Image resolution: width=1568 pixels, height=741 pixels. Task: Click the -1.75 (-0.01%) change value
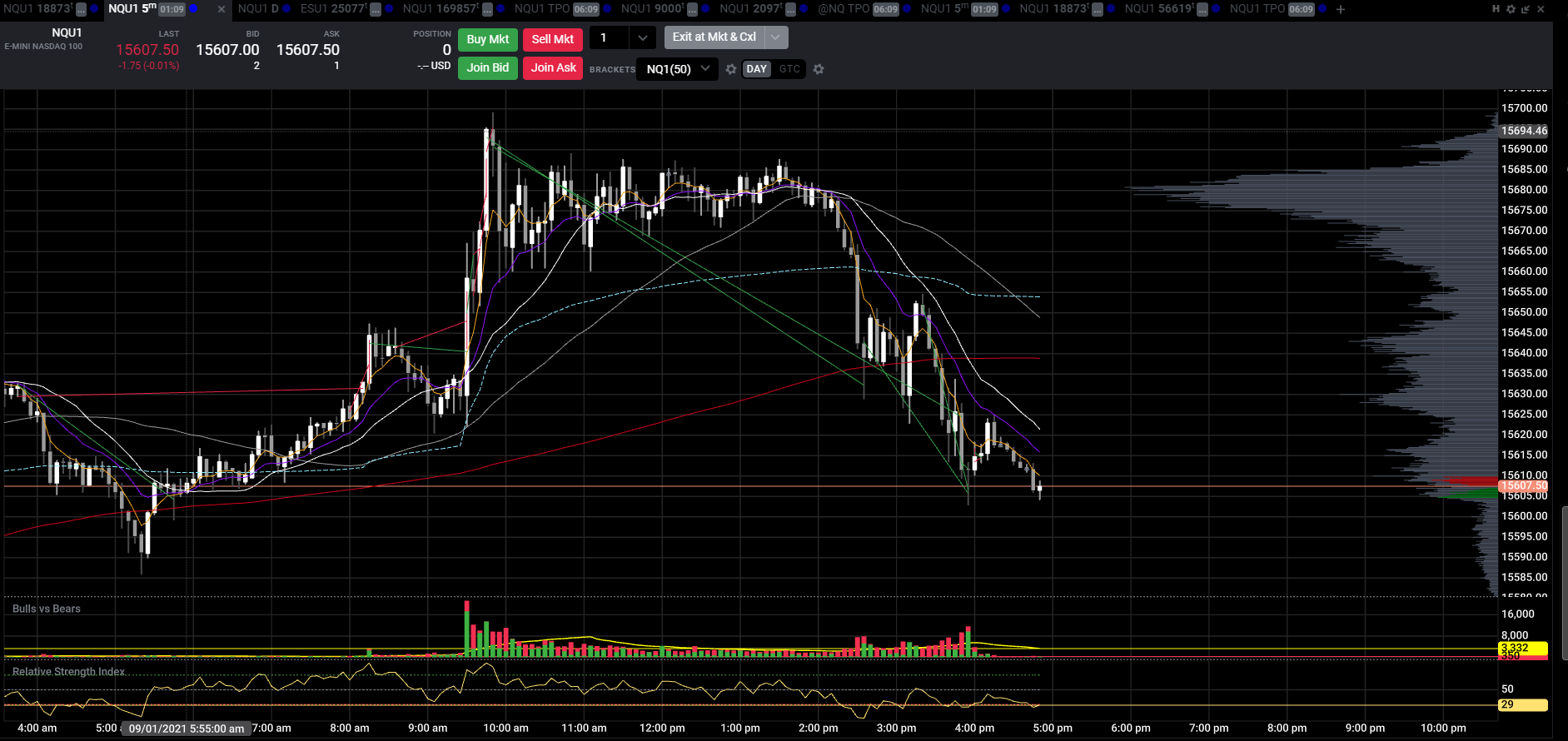coord(148,66)
